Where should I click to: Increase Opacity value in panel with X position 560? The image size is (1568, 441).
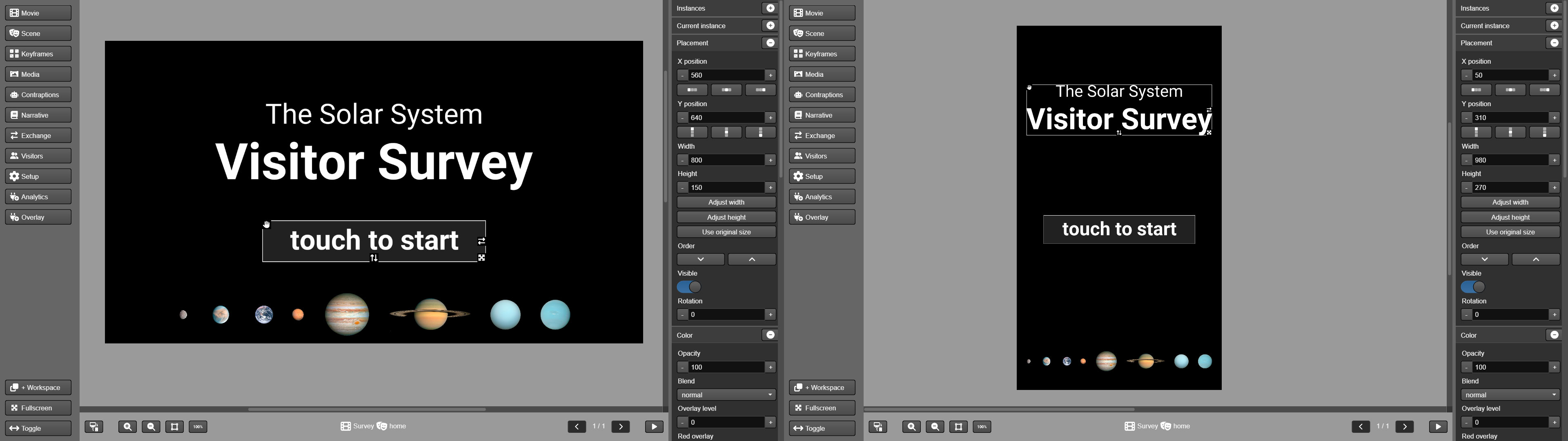click(x=771, y=367)
